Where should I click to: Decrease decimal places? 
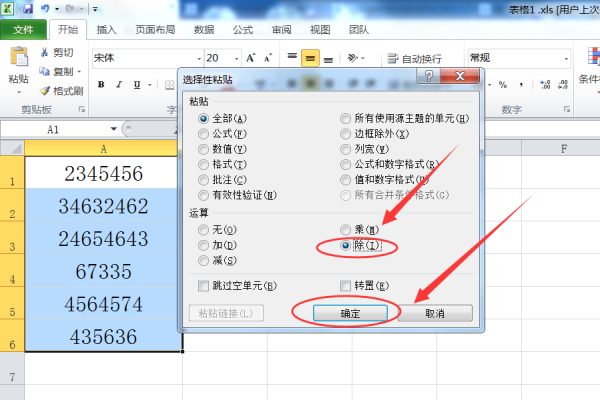click(x=563, y=85)
